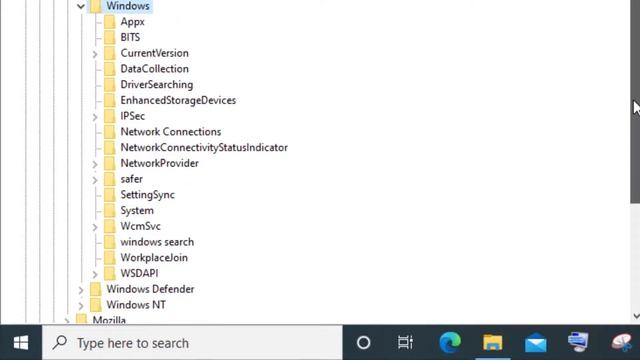This screenshot has width=640, height=360.
Task: Select the DataCollection key
Action: (155, 69)
